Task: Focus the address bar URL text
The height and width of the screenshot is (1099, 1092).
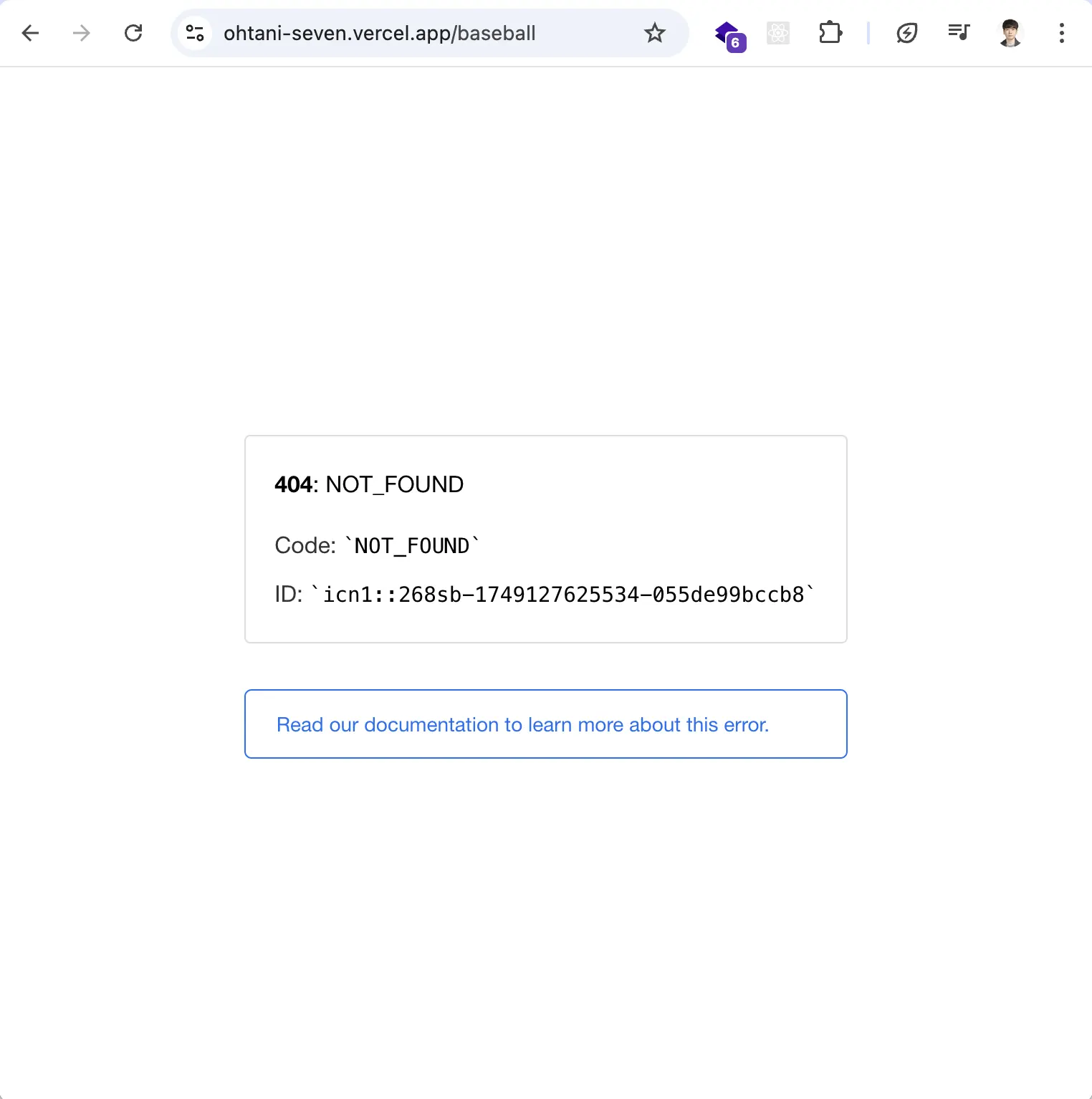Action: 380,33
